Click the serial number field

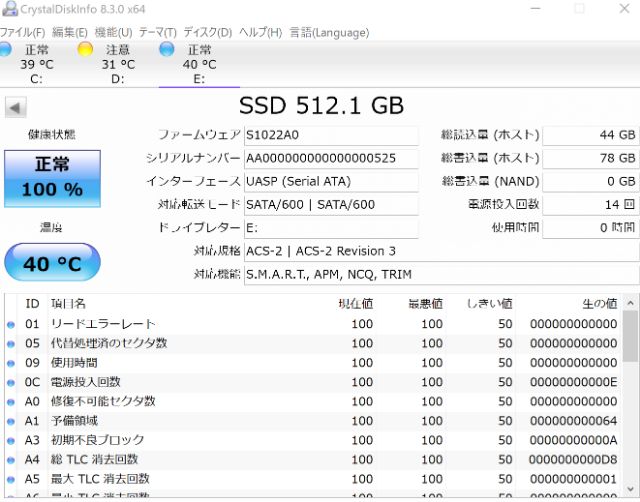pyautogui.click(x=331, y=158)
